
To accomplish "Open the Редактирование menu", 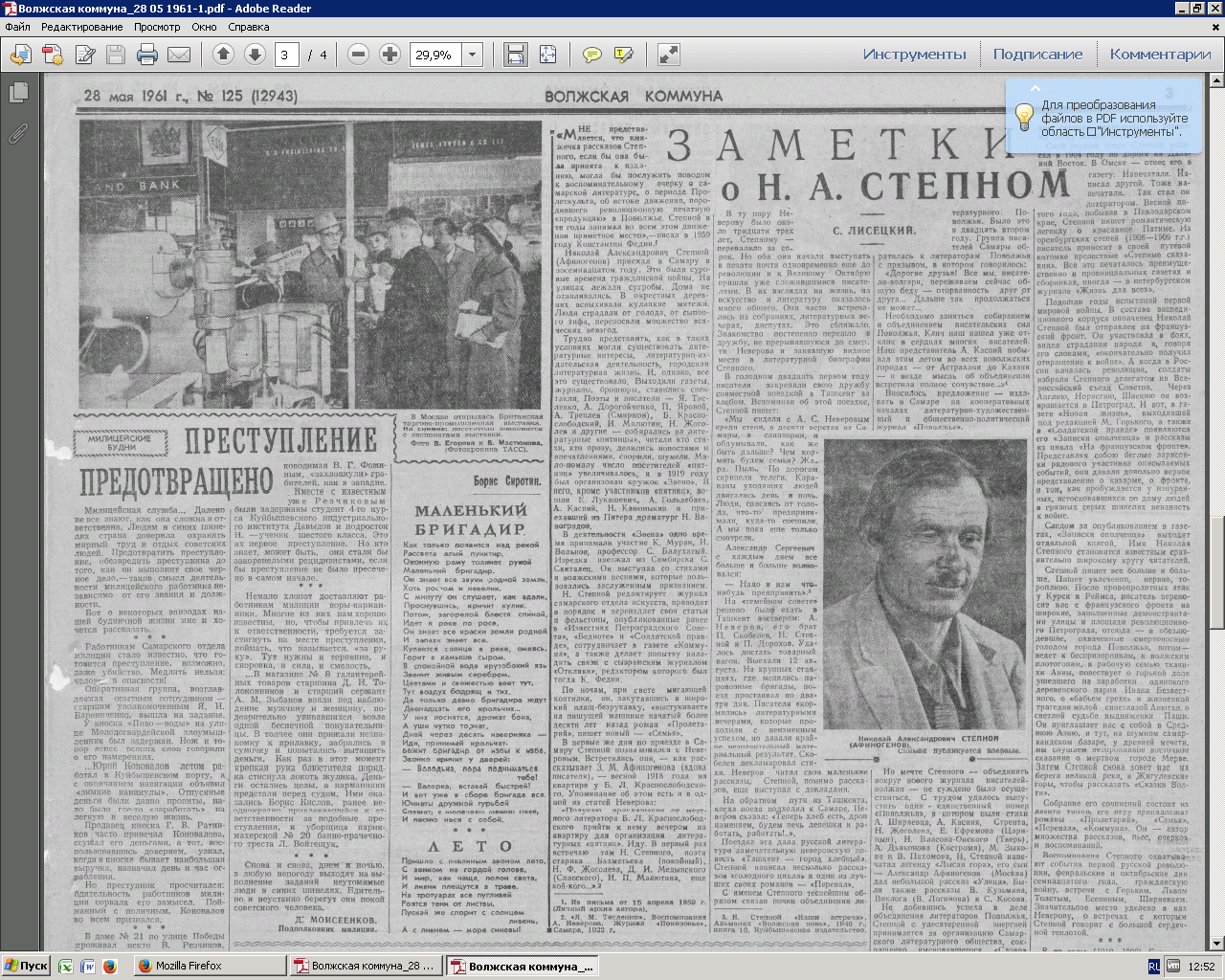I will point(81,27).
